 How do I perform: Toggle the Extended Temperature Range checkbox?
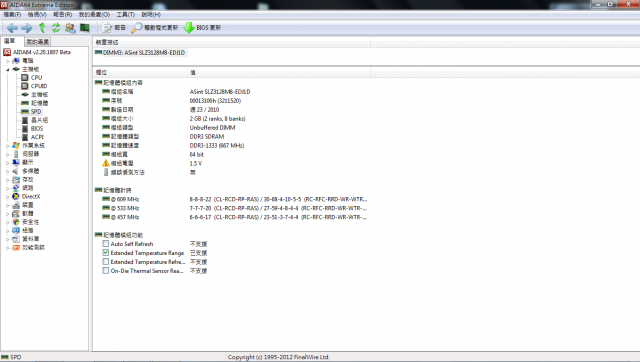[106, 253]
